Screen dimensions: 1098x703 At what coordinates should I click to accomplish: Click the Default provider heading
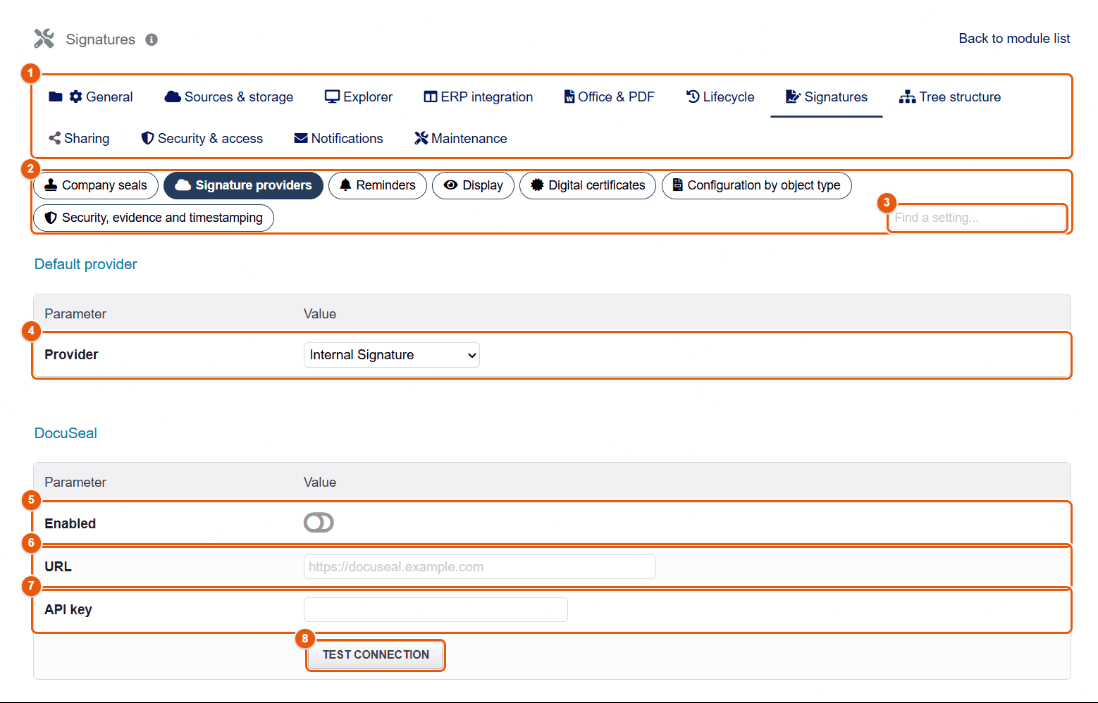point(85,264)
